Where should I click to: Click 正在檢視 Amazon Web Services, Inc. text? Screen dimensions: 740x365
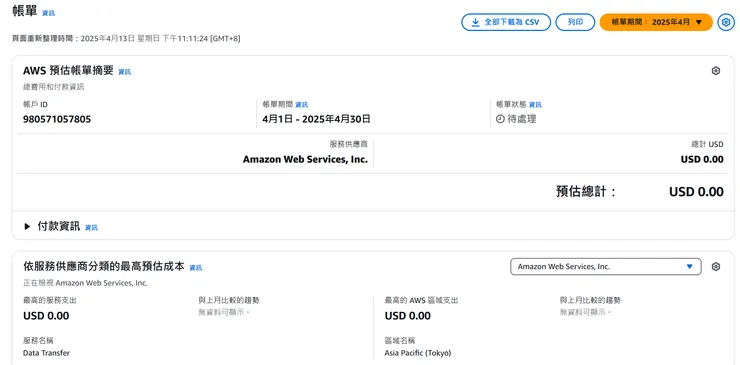(x=85, y=283)
